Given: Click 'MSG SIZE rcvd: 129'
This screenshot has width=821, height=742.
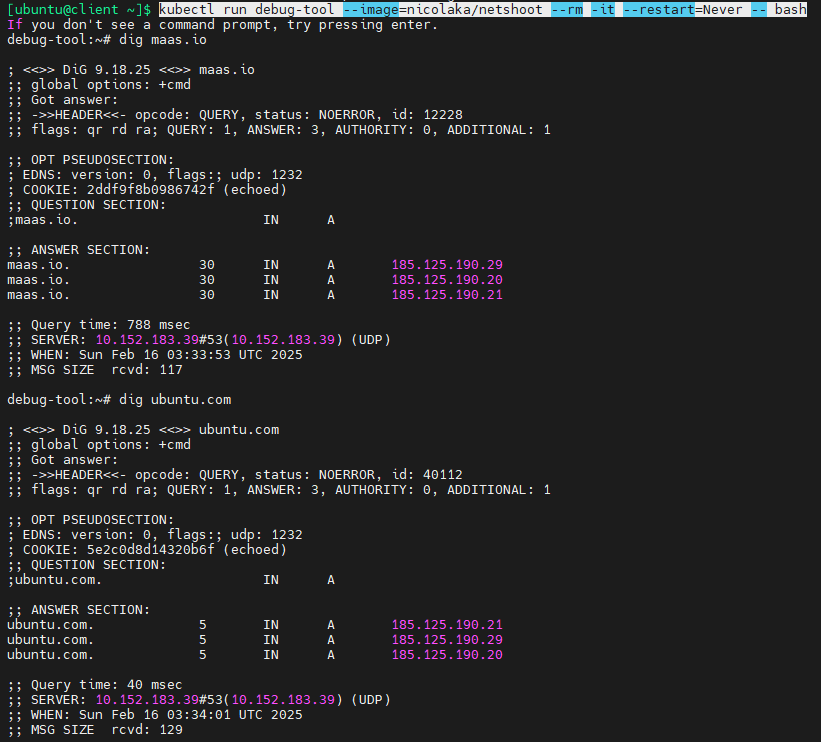Looking at the screenshot, I should coord(107,729).
